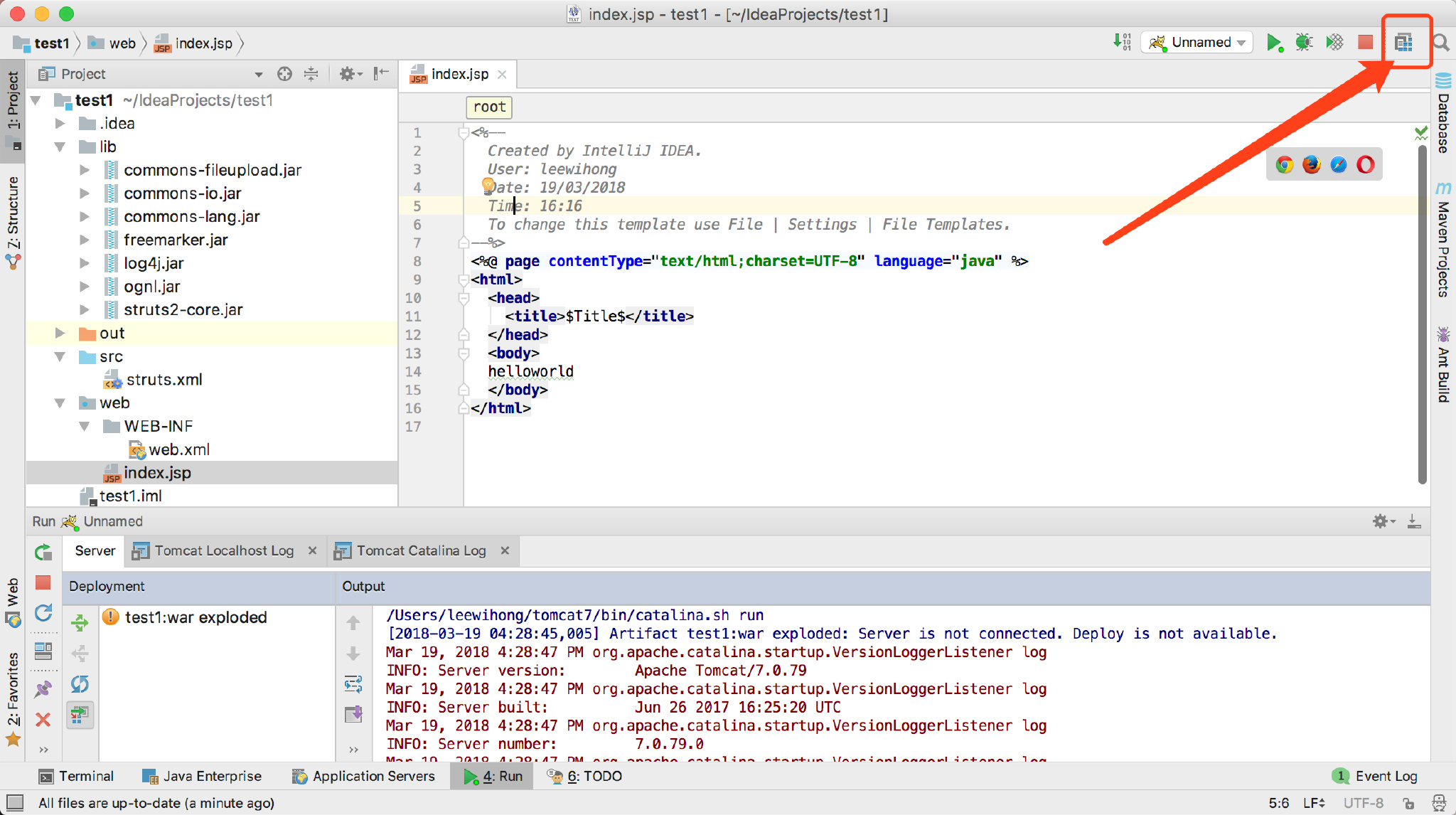Click the Search Everywhere magnifier icon
The height and width of the screenshot is (815, 1456).
point(1441,43)
